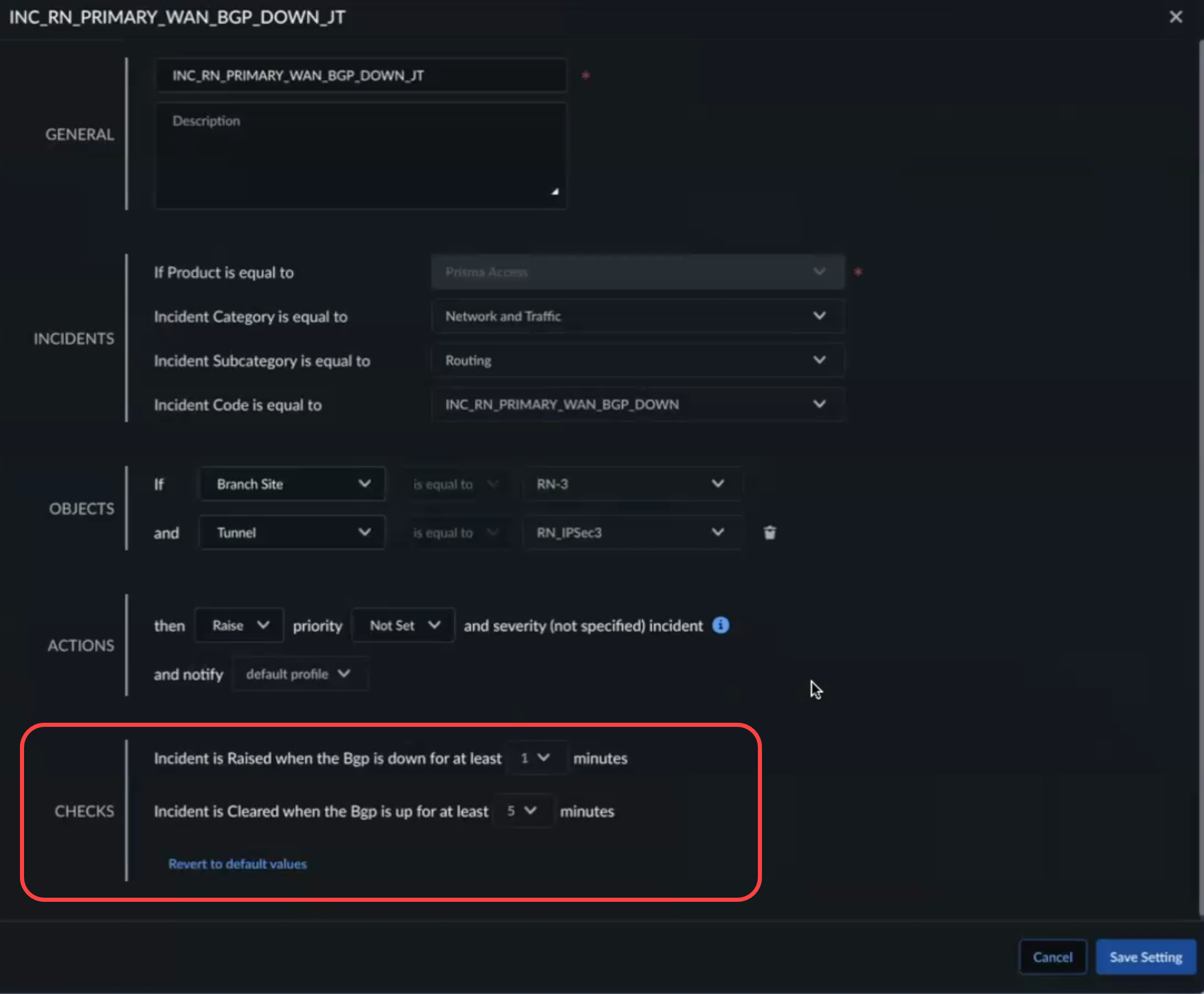
Task: Open the Raise action dropdown
Action: (240, 626)
